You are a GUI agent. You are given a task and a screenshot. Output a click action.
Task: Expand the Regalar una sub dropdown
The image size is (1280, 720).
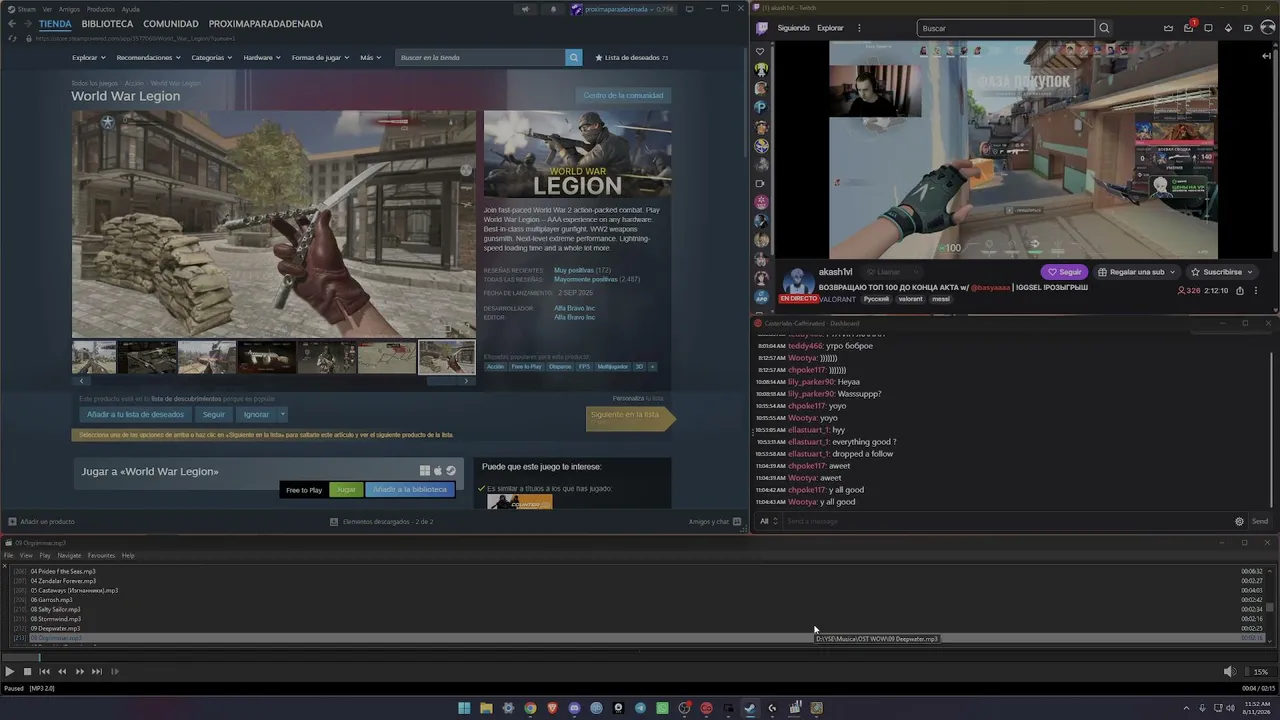coord(1137,272)
